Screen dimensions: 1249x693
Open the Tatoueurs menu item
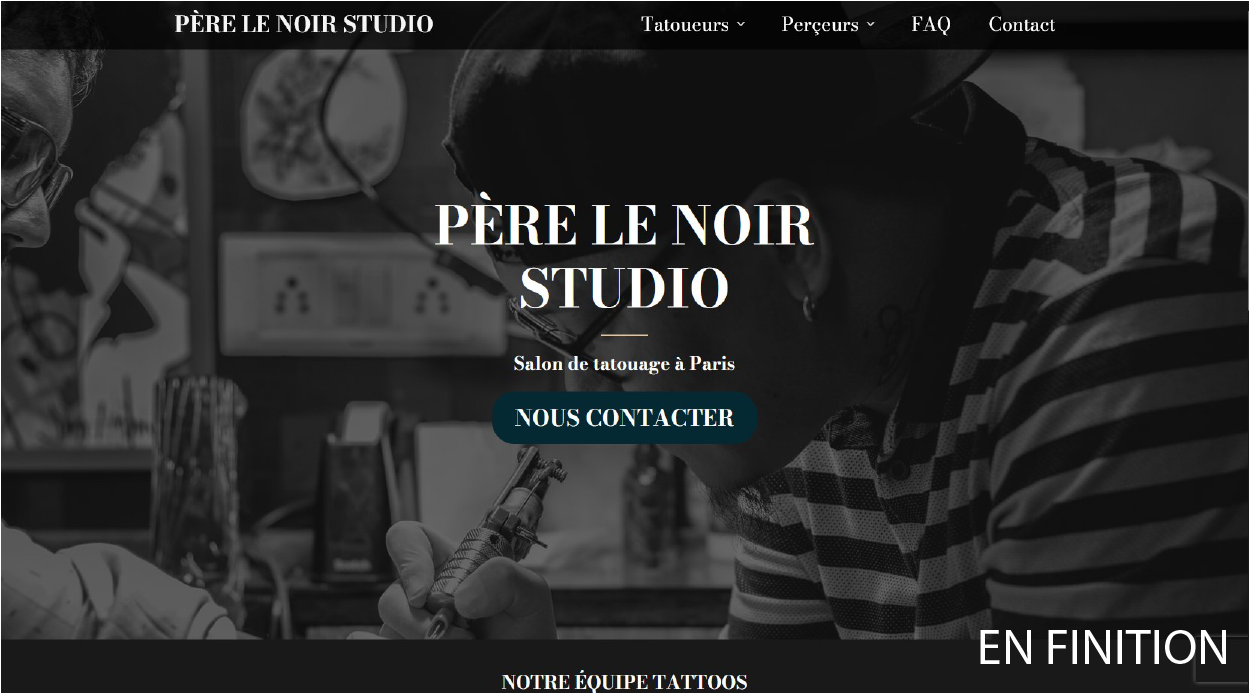point(685,25)
